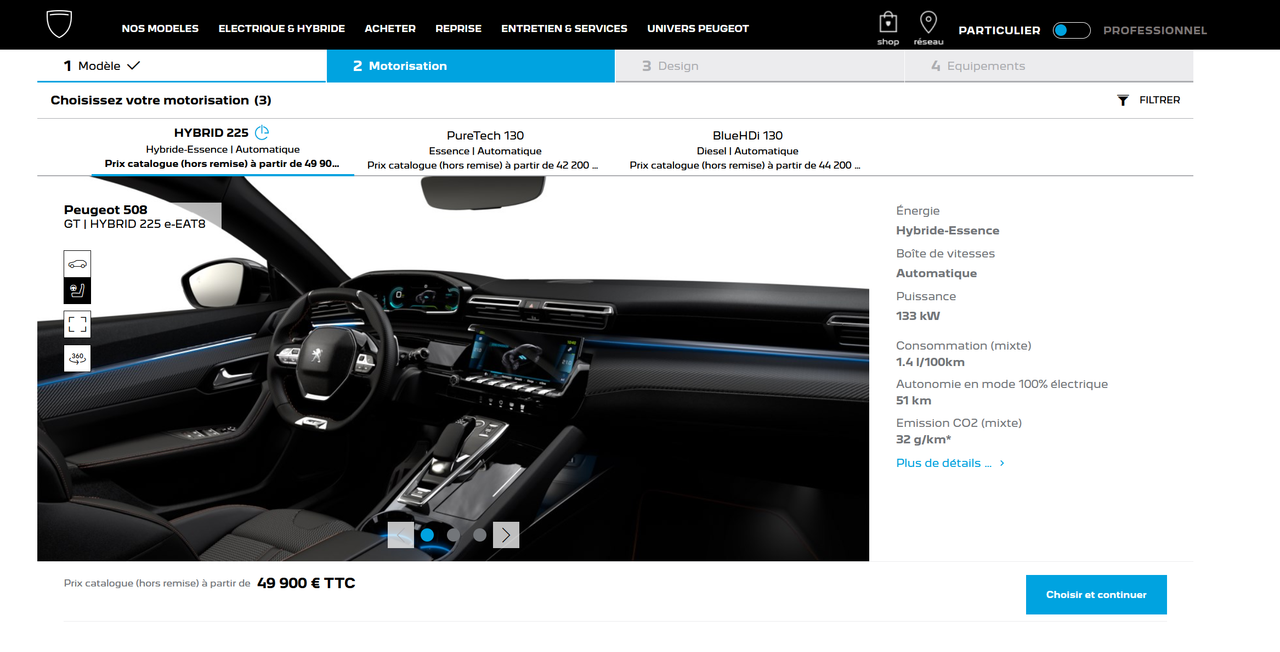Select the HYBRID 225 engine option

pyautogui.click(x=222, y=148)
